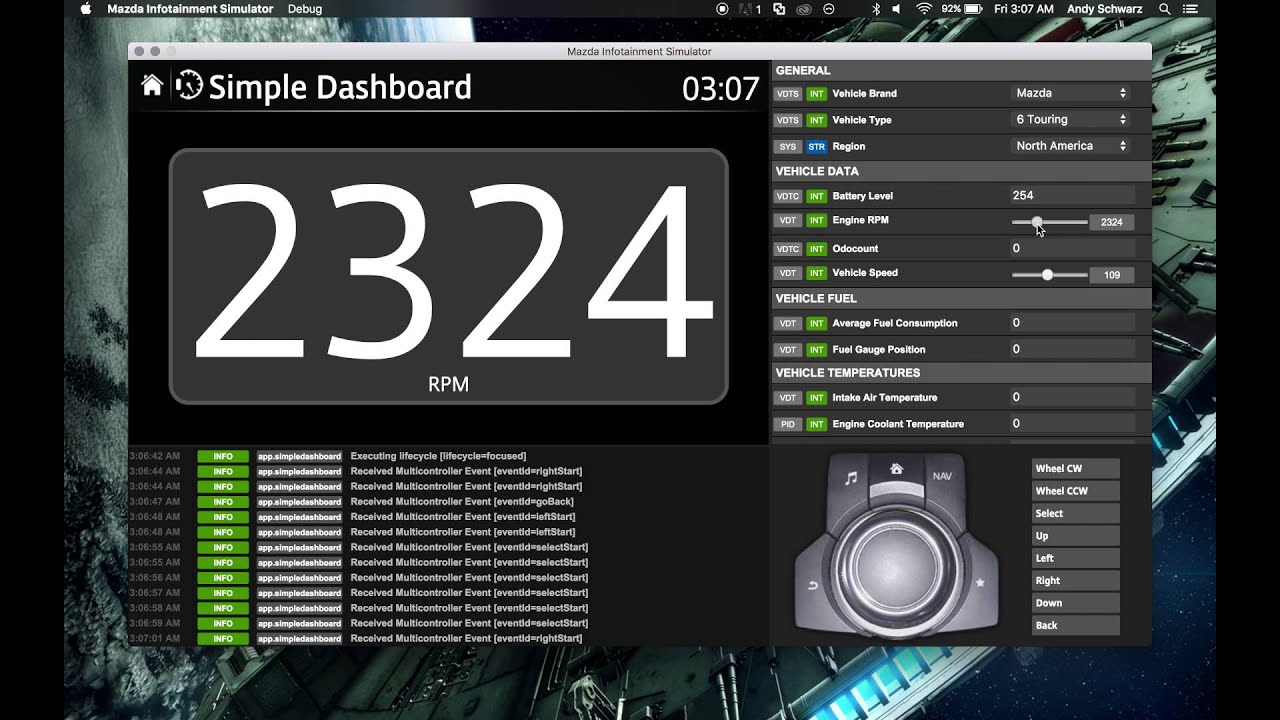This screenshot has height=720, width=1280.
Task: Open the Vehicle Type dropdown
Action: click(x=1071, y=119)
